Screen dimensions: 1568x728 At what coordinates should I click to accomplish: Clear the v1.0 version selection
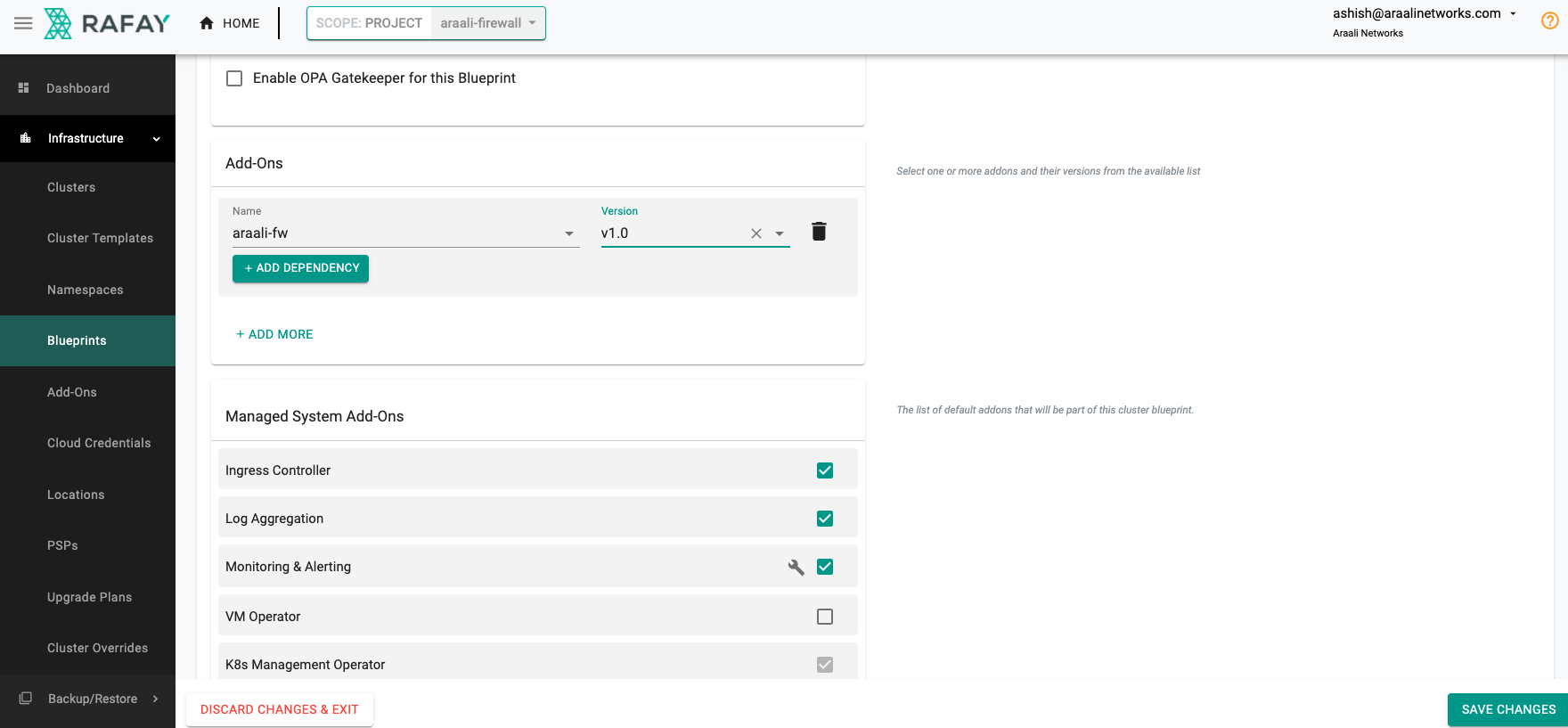pos(756,233)
